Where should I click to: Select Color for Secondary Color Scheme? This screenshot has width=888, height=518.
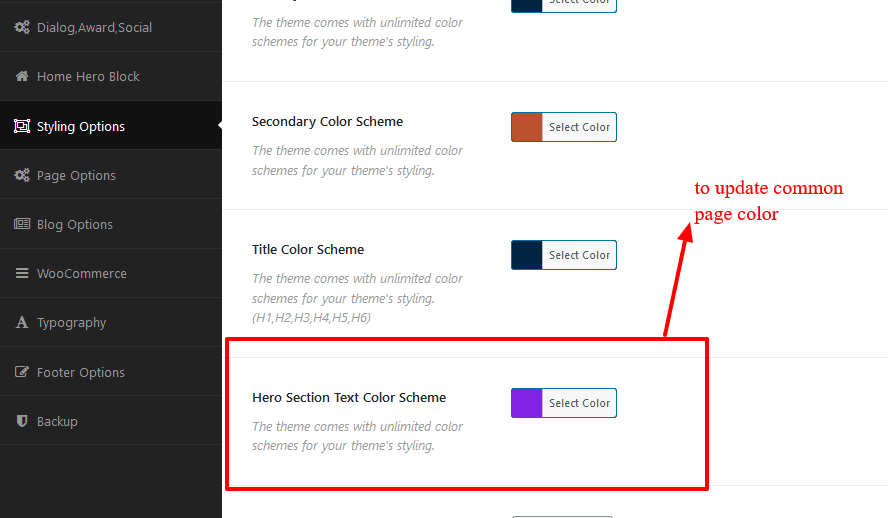pos(579,127)
